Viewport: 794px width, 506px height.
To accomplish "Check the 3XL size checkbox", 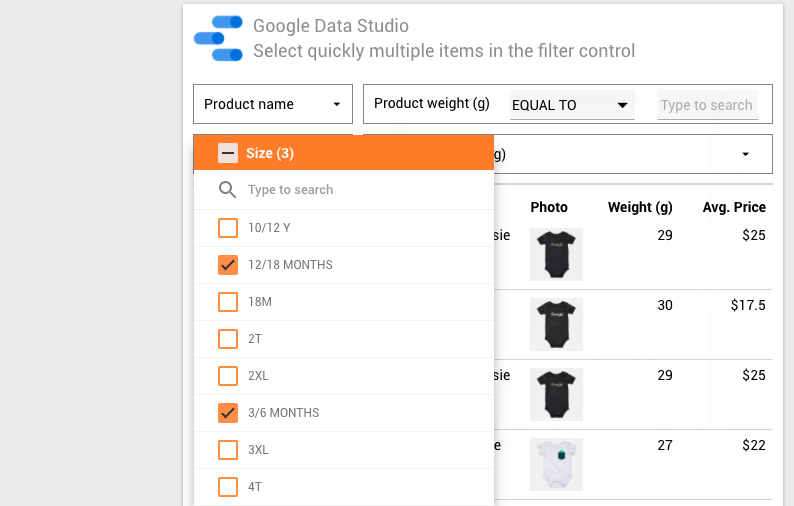I will [x=228, y=450].
